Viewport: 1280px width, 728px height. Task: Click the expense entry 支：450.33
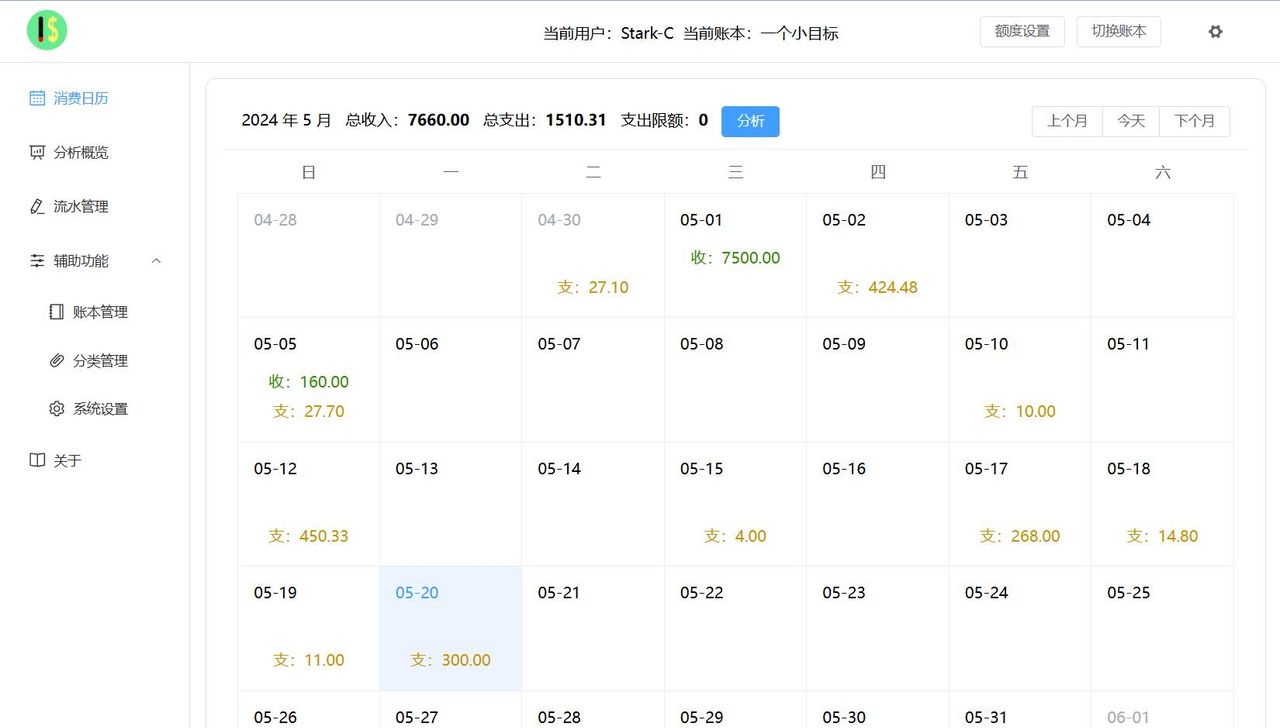click(x=309, y=536)
